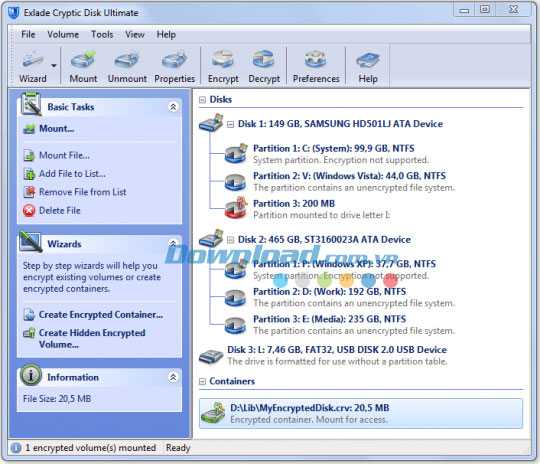Click the Exlade Cryptic Disk title bar icon
The height and width of the screenshot is (464, 540).
coord(13,13)
